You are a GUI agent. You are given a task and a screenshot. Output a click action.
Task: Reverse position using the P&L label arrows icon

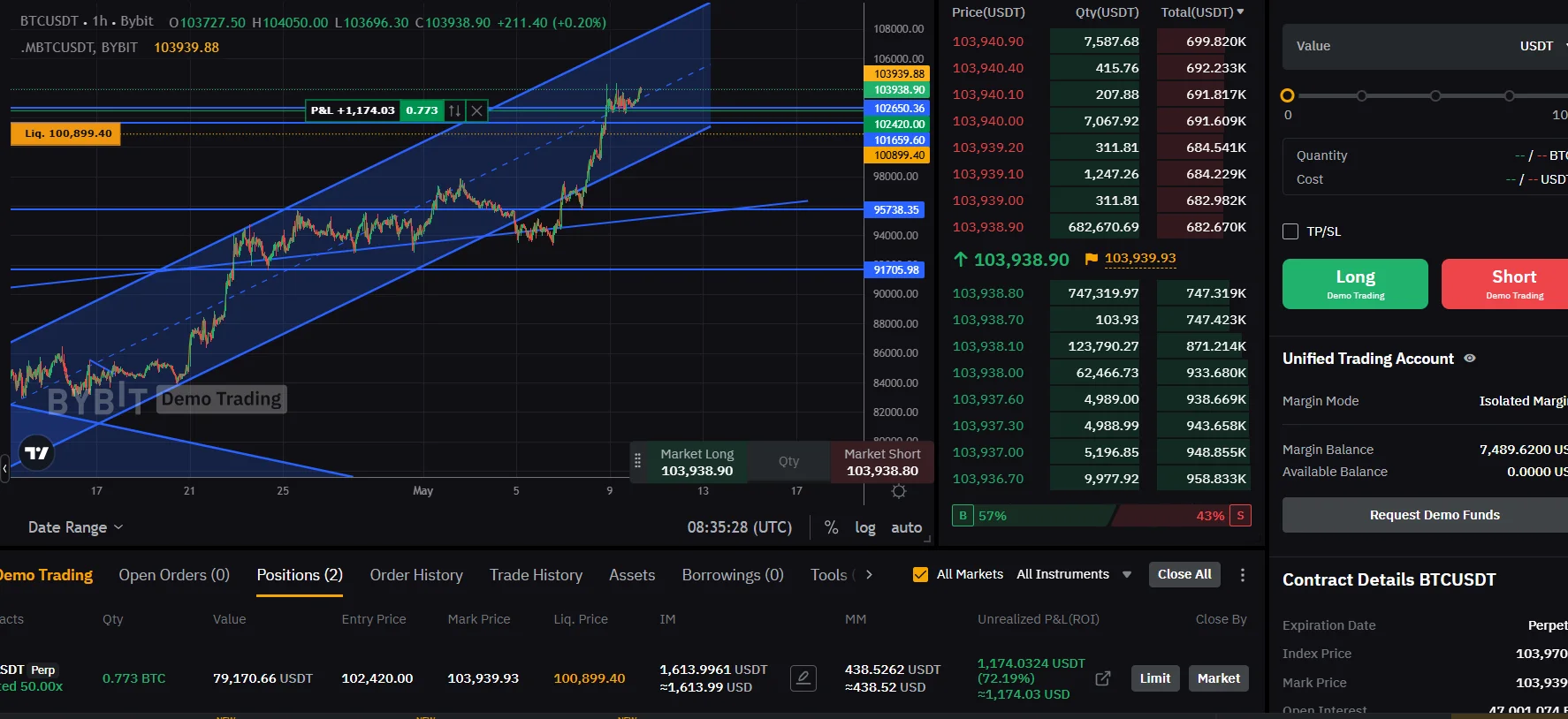tap(454, 110)
